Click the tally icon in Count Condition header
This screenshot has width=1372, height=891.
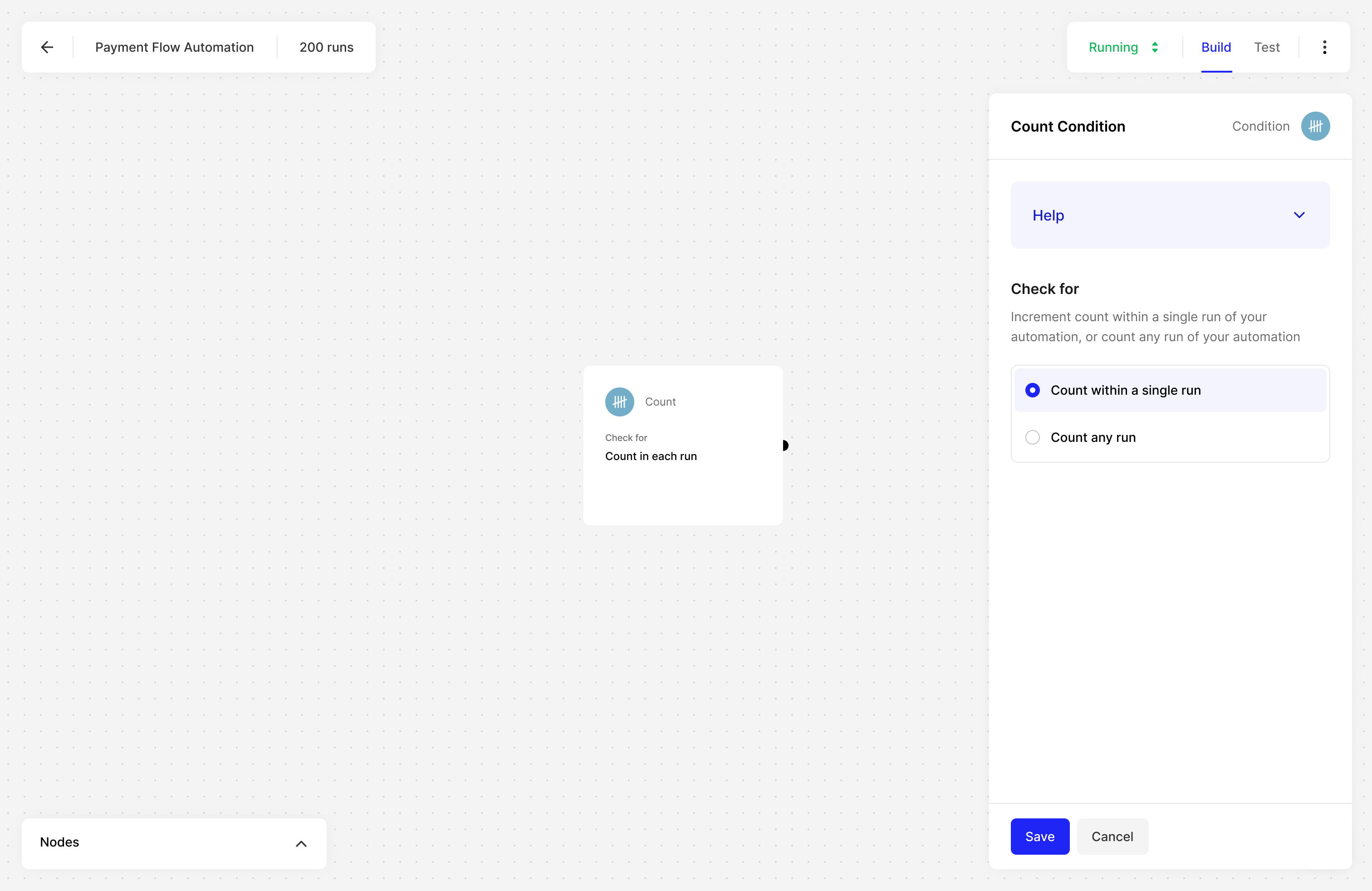[1315, 126]
